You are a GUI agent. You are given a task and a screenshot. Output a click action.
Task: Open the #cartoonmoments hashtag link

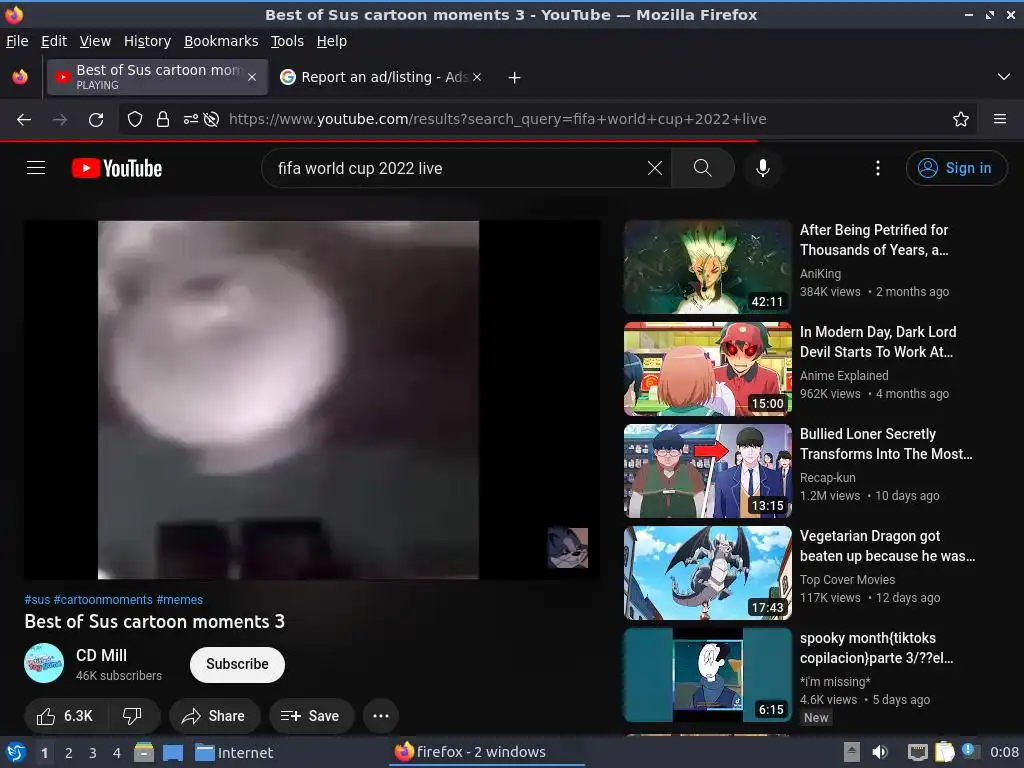tap(103, 600)
